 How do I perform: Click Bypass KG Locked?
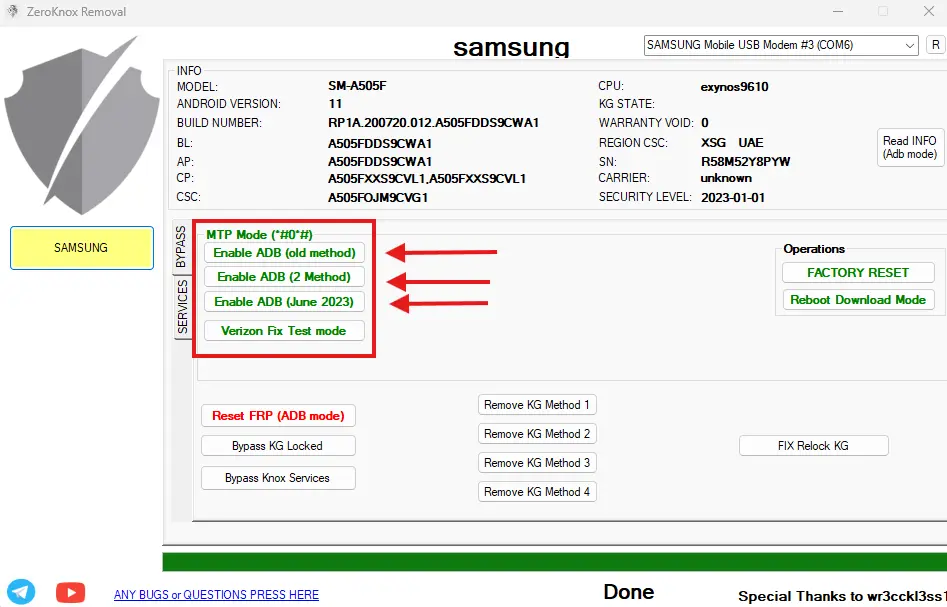click(x=278, y=446)
